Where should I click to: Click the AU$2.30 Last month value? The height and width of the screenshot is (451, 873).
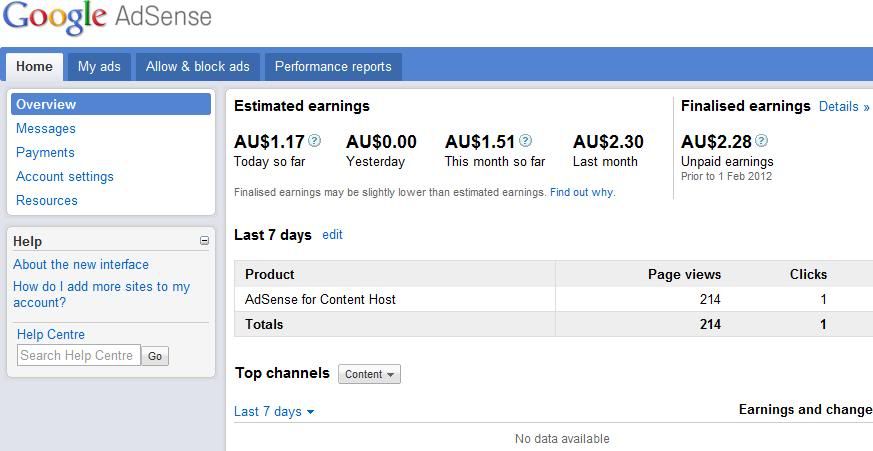pyautogui.click(x=609, y=141)
